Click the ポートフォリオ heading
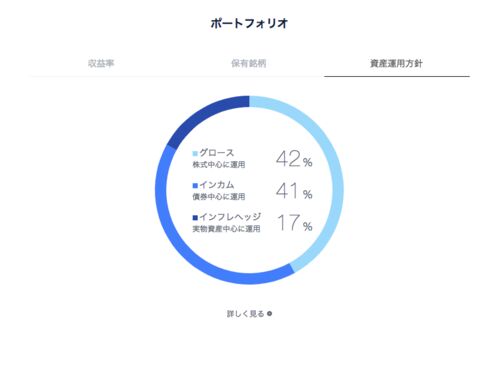The width and height of the screenshot is (500, 374). tap(249, 23)
